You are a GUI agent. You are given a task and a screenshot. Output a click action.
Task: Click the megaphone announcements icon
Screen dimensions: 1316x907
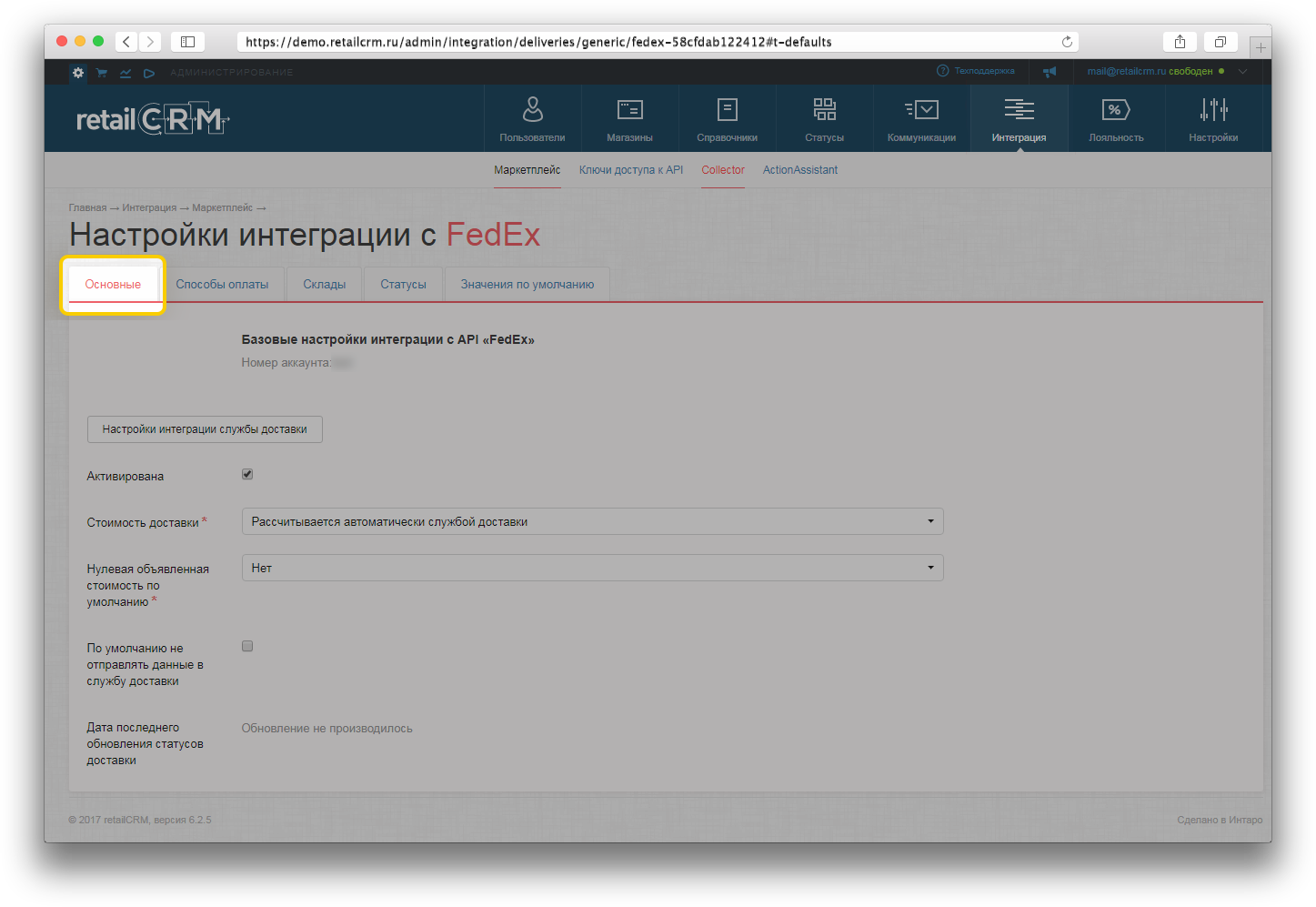pos(1050,71)
